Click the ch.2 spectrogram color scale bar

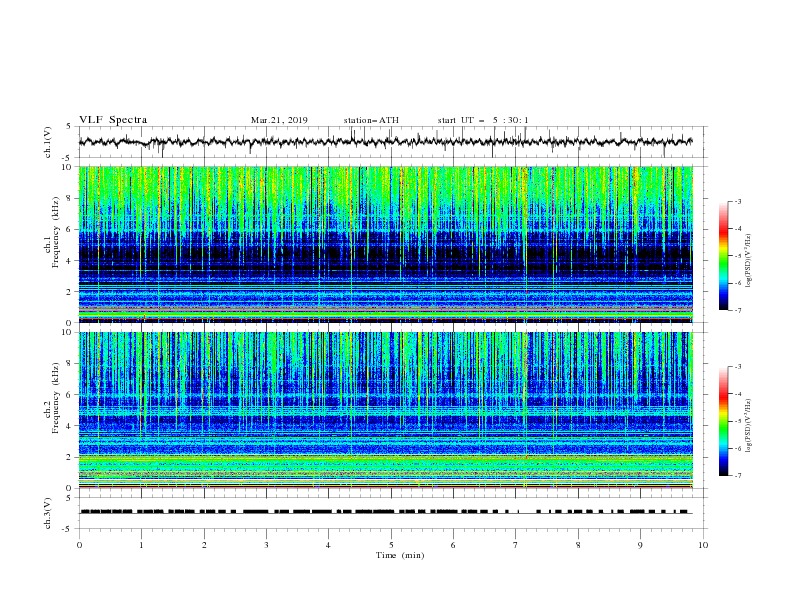pos(724,421)
